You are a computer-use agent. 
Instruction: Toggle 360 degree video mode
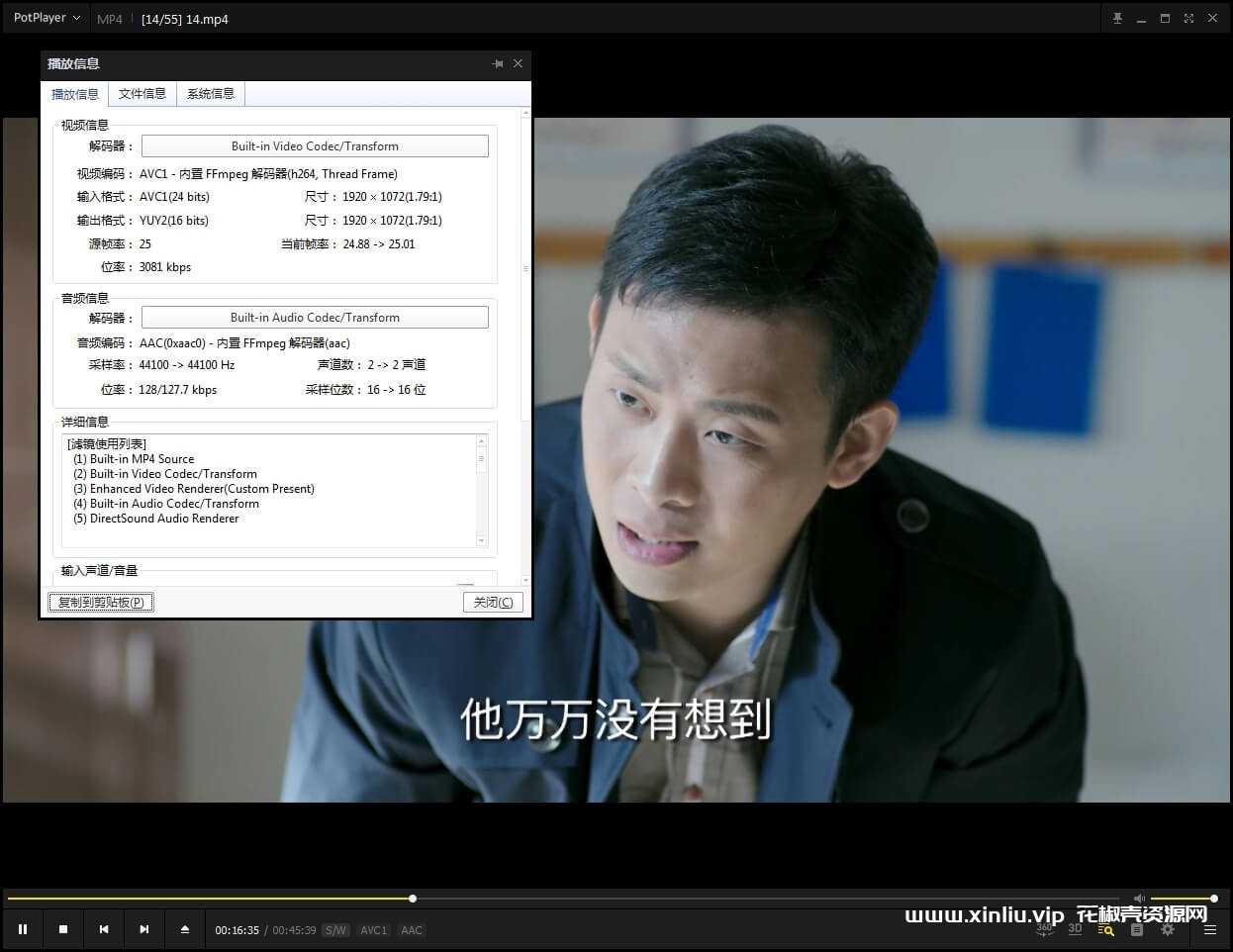point(1045,929)
